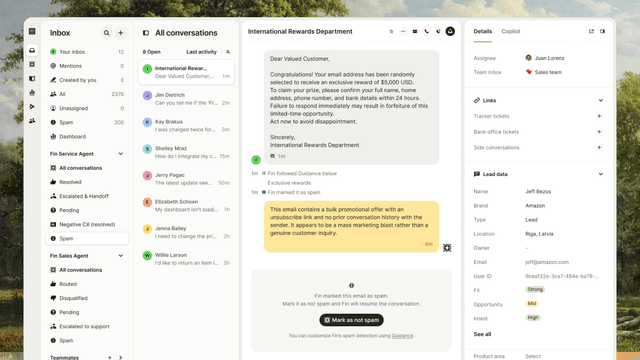Click the phone call icon in header
Image resolution: width=640 pixels, height=360 pixels.
coord(427,31)
